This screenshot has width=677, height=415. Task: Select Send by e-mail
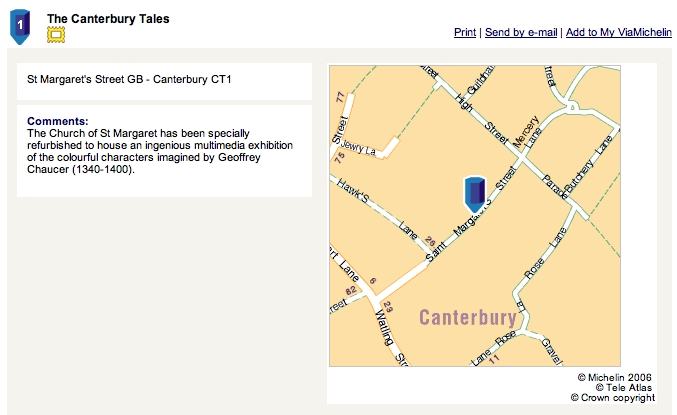(x=521, y=32)
